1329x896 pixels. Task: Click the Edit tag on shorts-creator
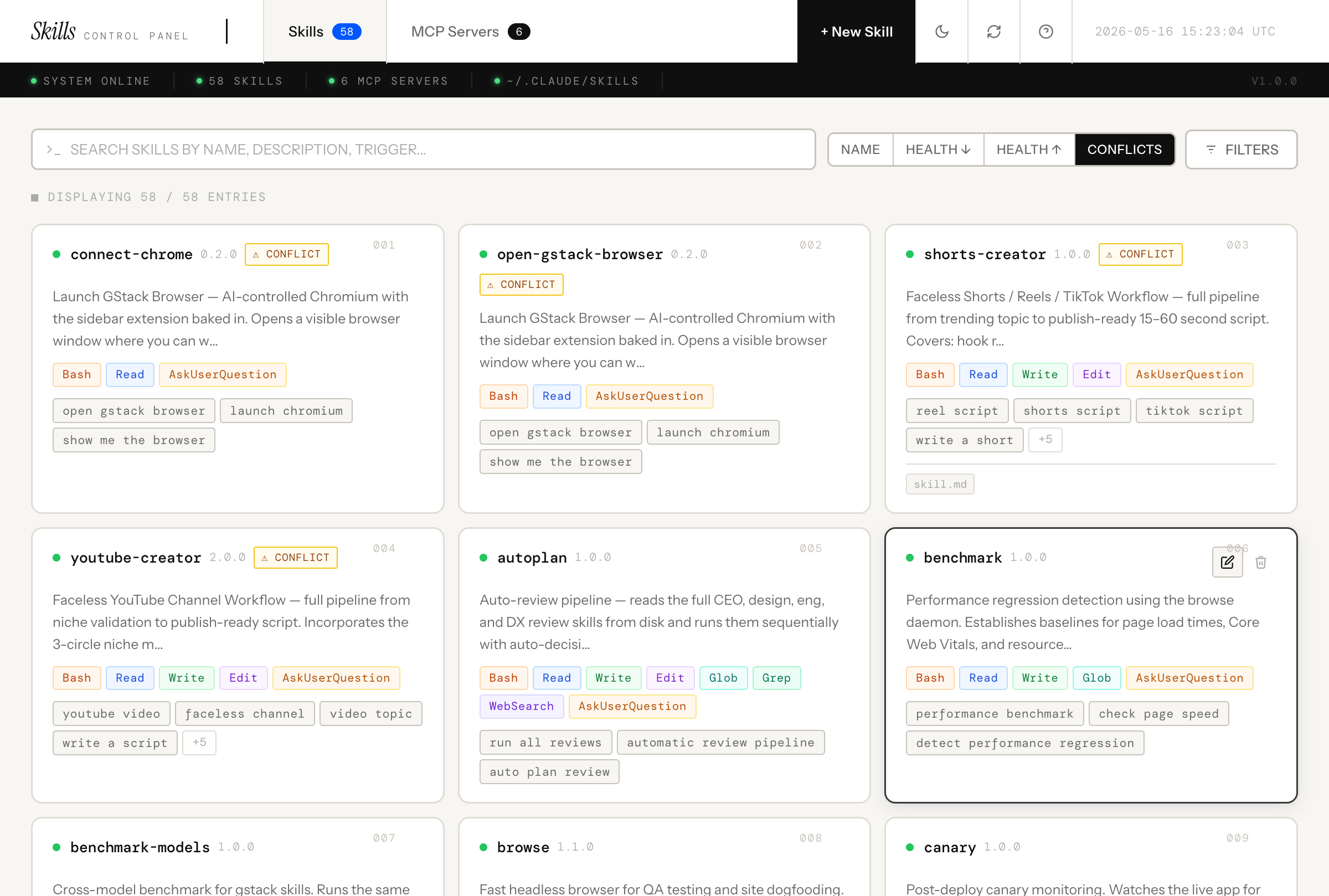click(x=1096, y=375)
